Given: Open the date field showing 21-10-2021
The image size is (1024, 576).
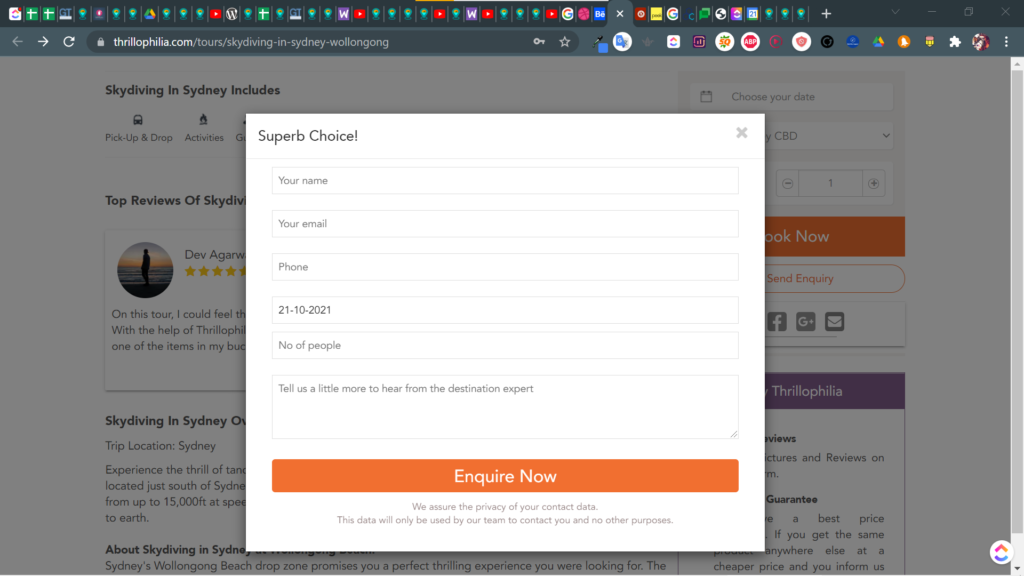Looking at the screenshot, I should [505, 310].
